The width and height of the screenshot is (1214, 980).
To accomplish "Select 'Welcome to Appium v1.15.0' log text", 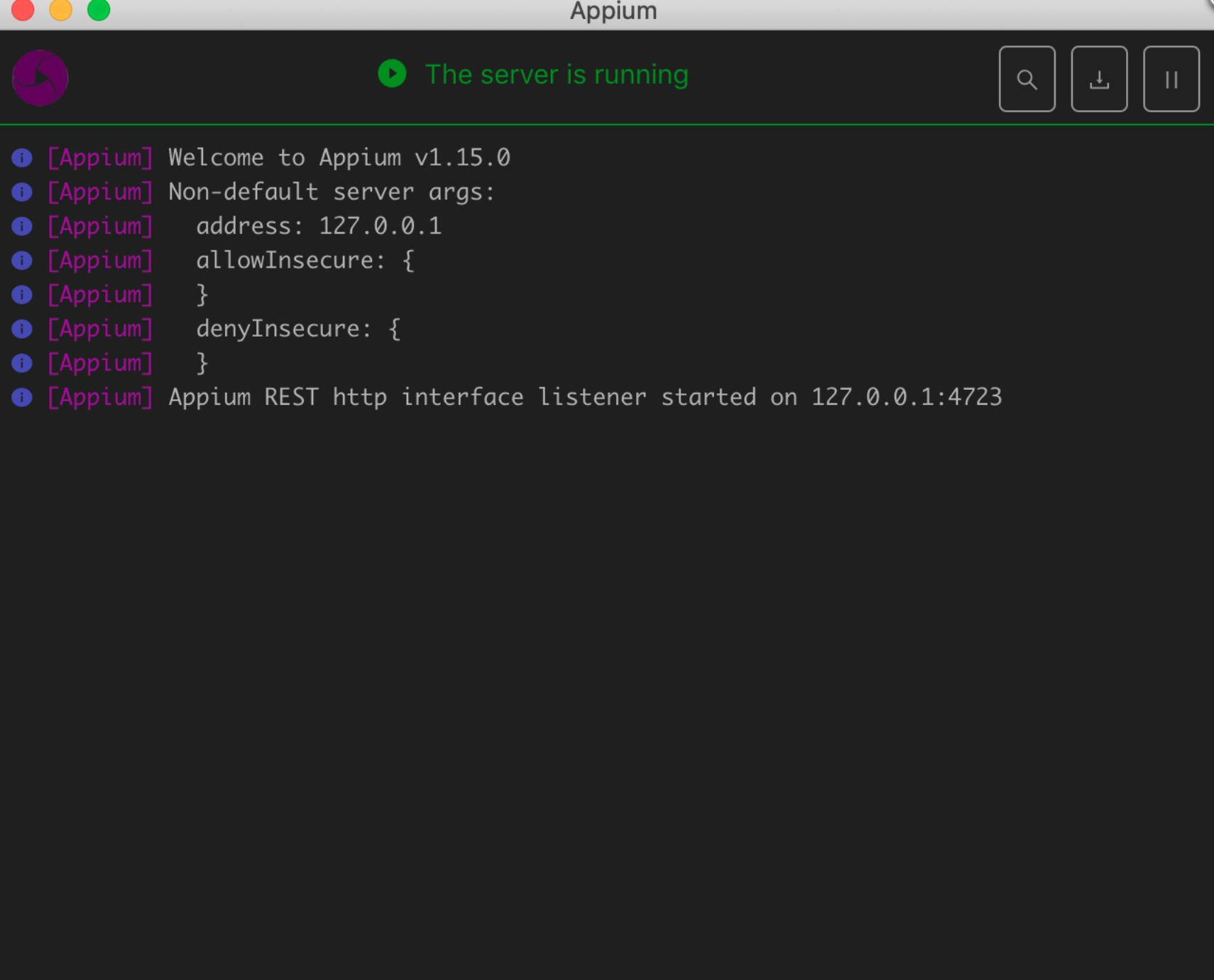I will (339, 158).
